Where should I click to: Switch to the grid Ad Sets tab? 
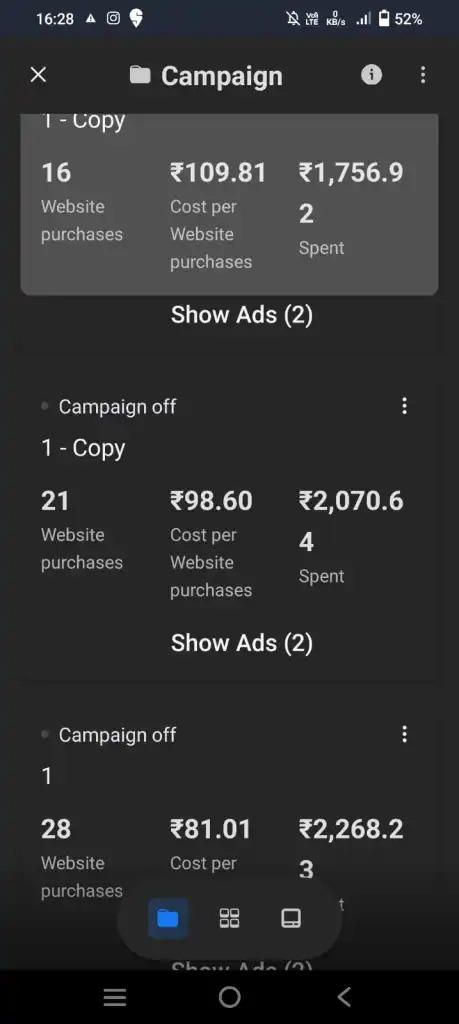pyautogui.click(x=229, y=918)
